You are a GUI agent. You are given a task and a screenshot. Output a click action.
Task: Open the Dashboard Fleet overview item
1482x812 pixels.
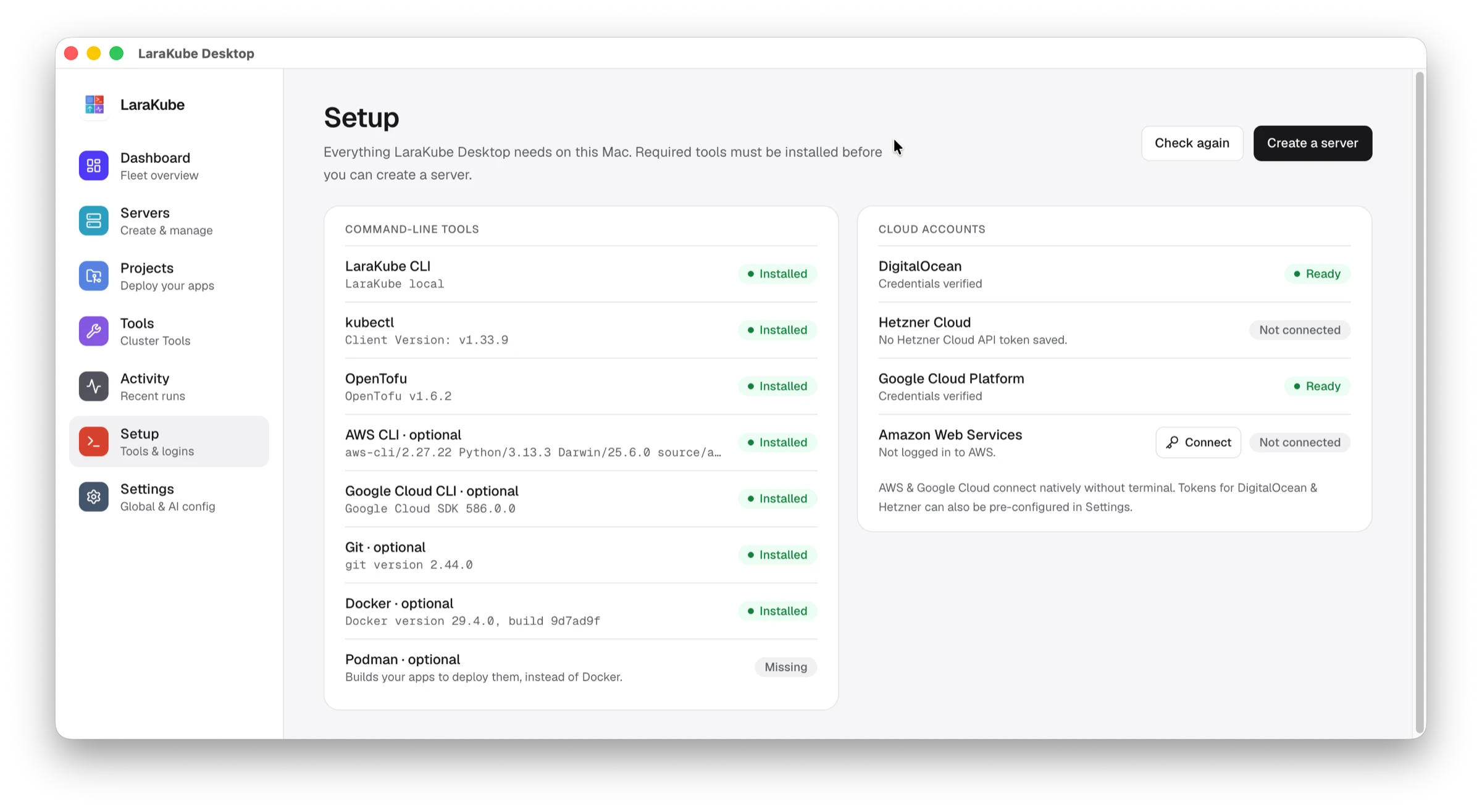(169, 165)
